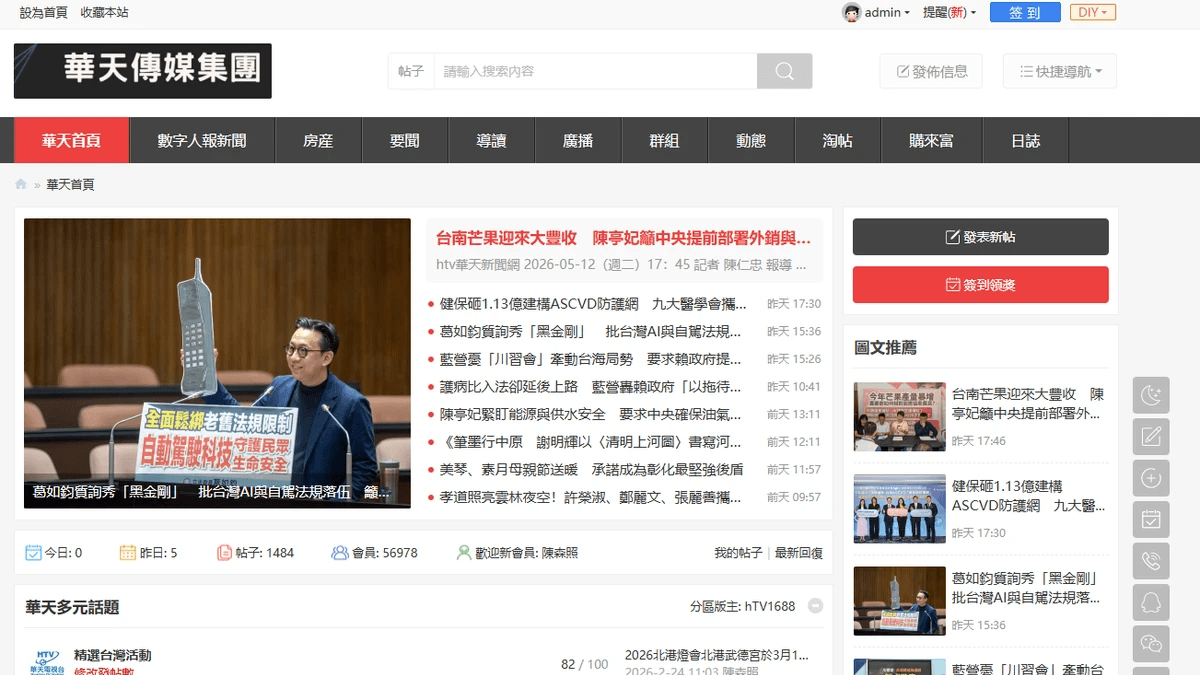Open the 精選台灣活動 forum link
The width and height of the screenshot is (1200, 675).
tap(112, 655)
